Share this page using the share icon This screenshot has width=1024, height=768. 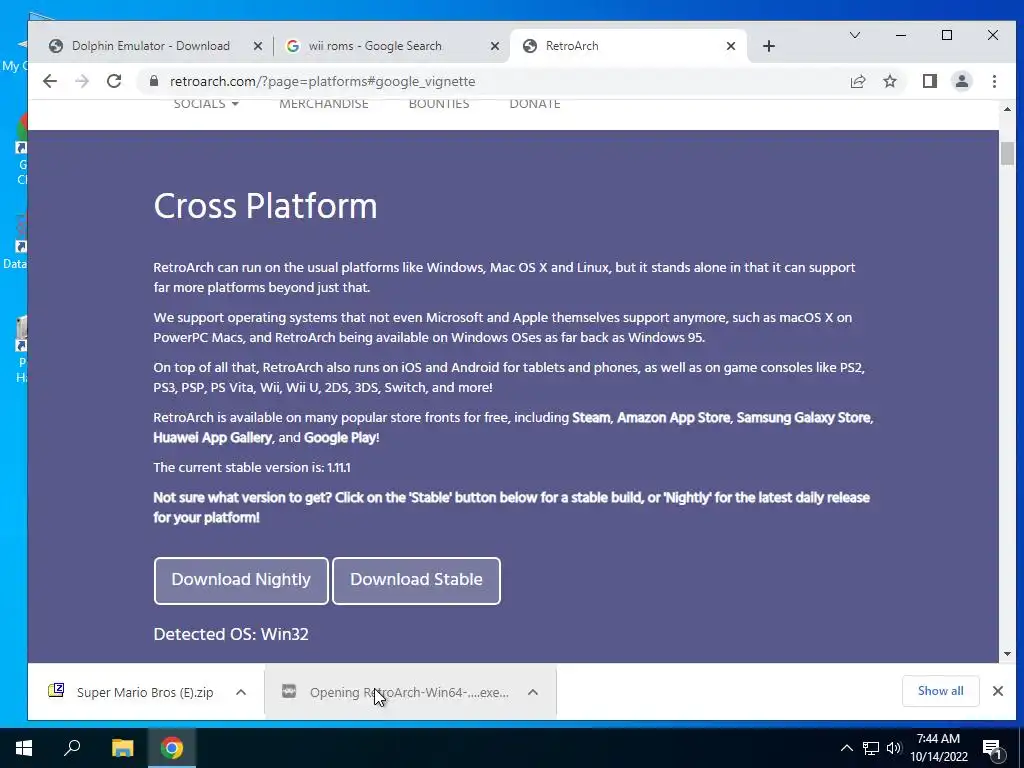pyautogui.click(x=857, y=81)
